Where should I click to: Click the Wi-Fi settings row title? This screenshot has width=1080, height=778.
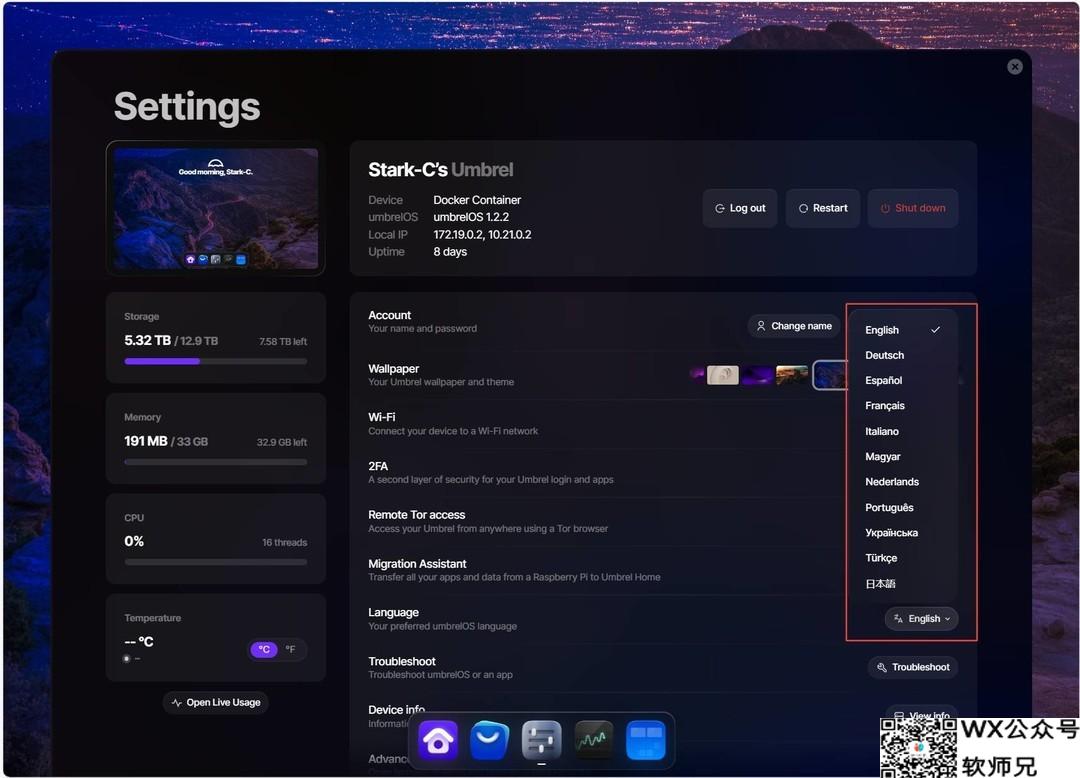tap(382, 417)
